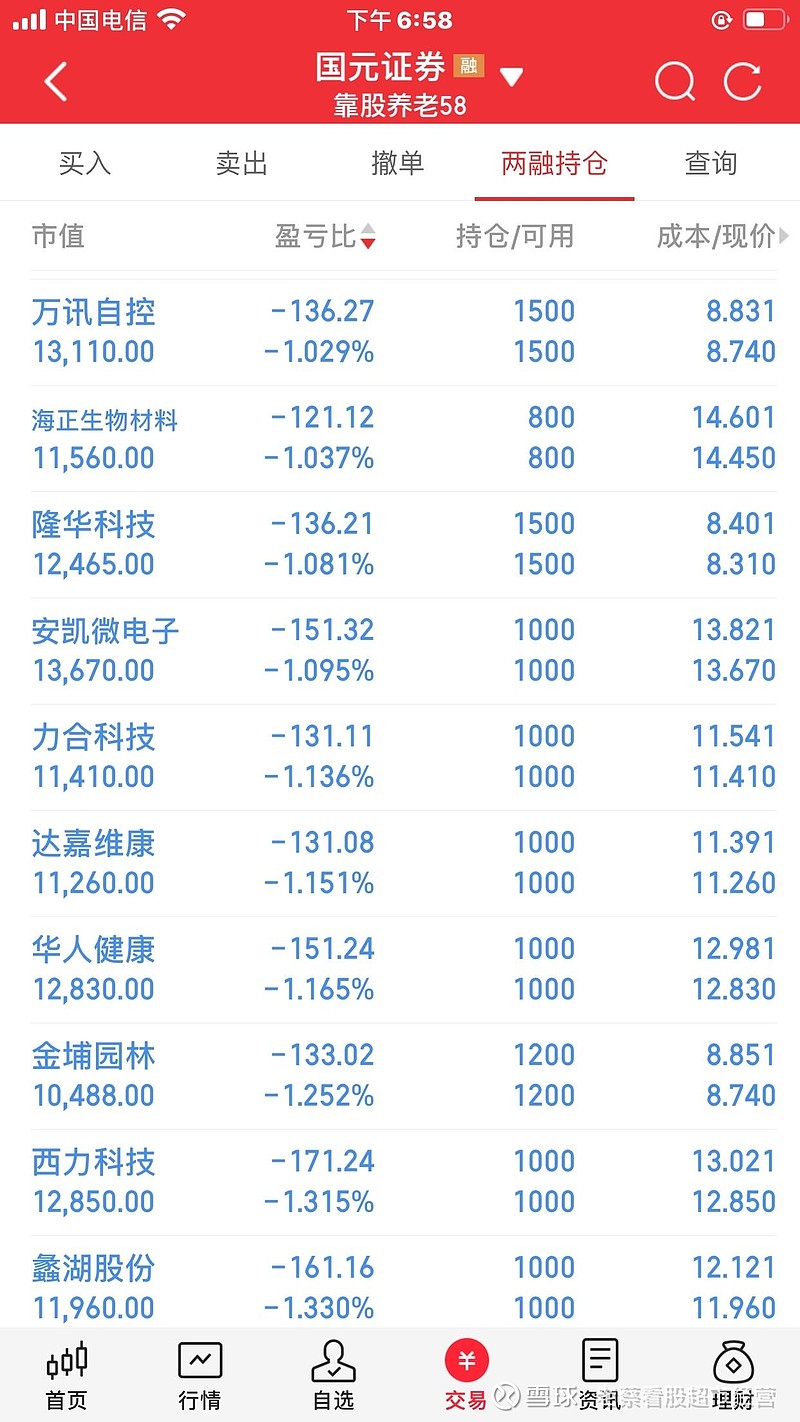Open the 理财 wealth icon
Viewport: 800px width, 1422px height.
(x=733, y=1375)
